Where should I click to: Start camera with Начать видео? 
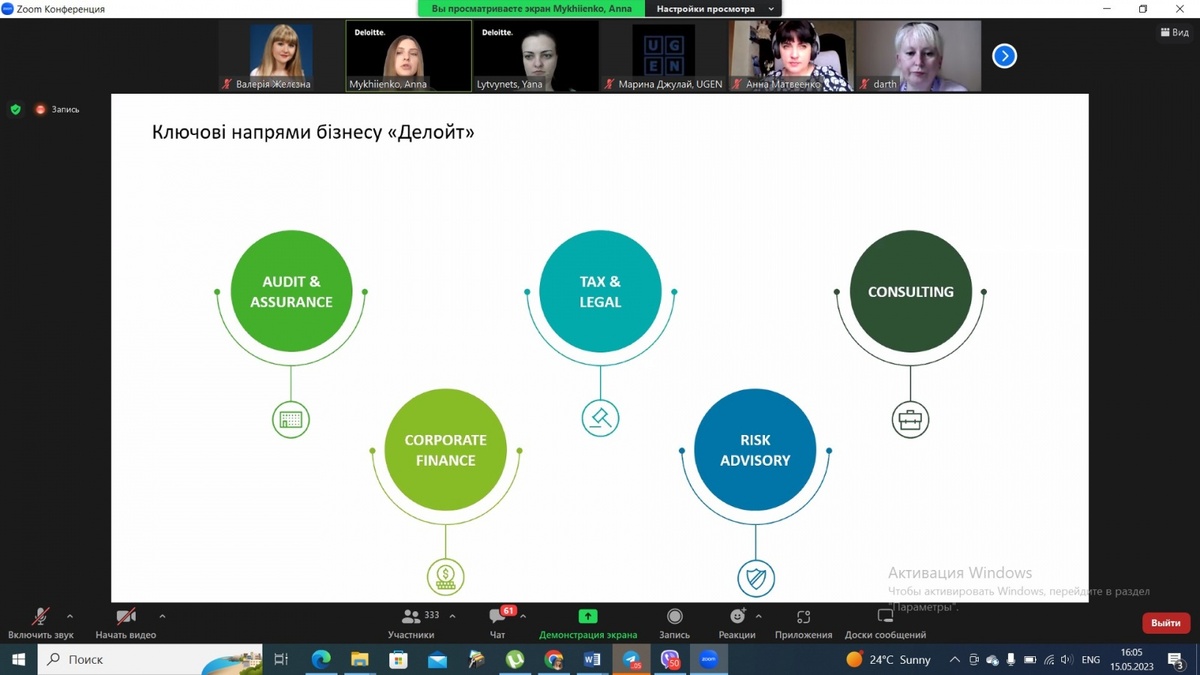point(126,623)
